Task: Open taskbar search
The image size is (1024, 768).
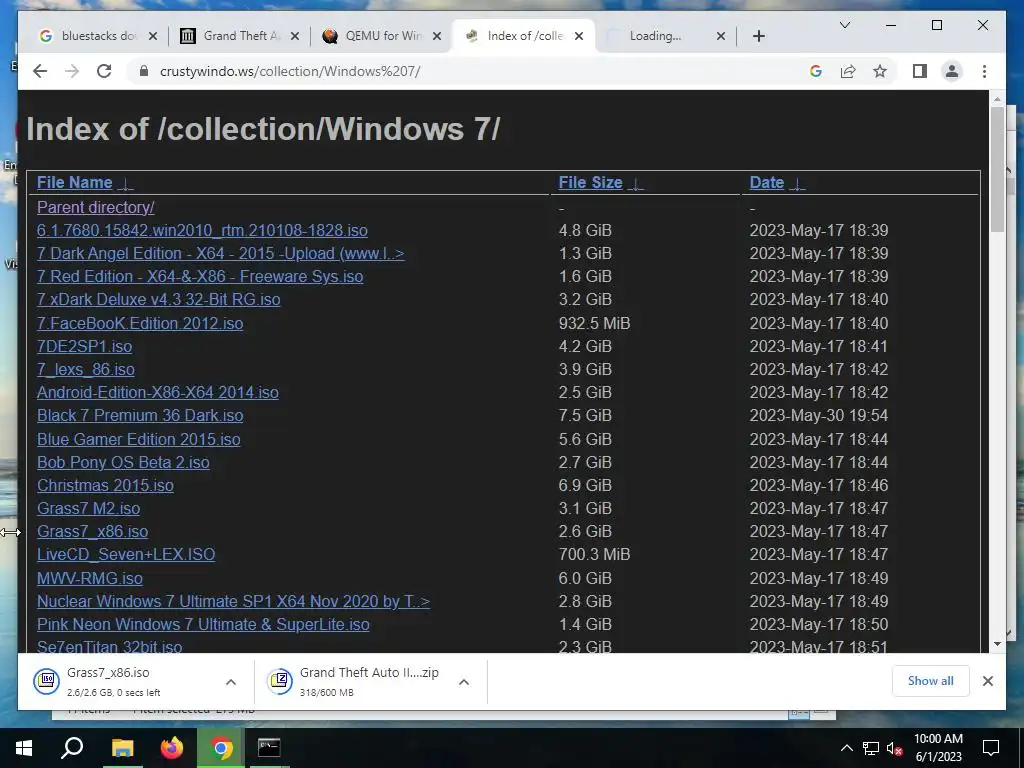Action: tap(72, 748)
